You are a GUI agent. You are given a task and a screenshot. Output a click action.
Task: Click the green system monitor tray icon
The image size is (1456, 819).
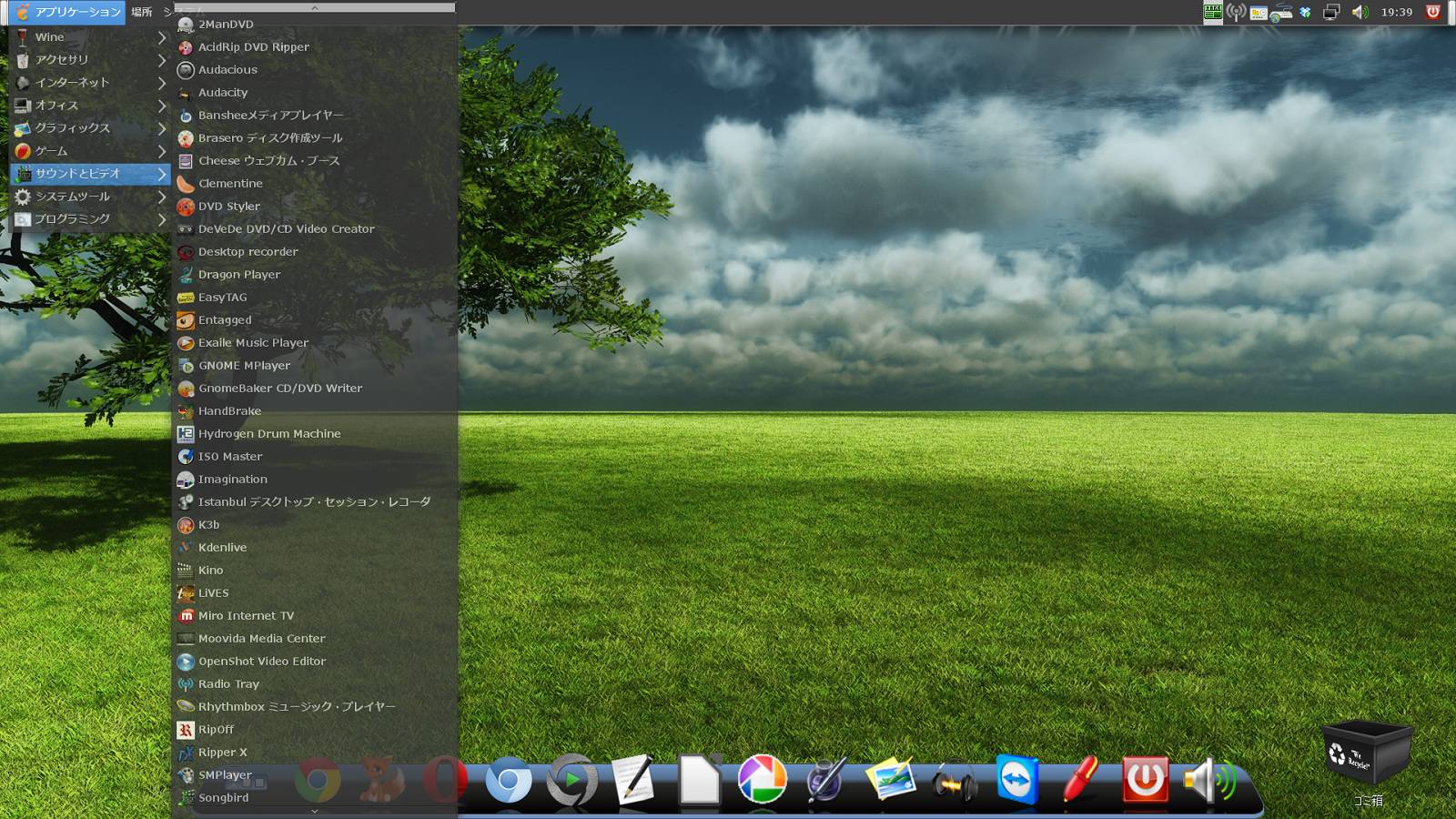click(1212, 12)
